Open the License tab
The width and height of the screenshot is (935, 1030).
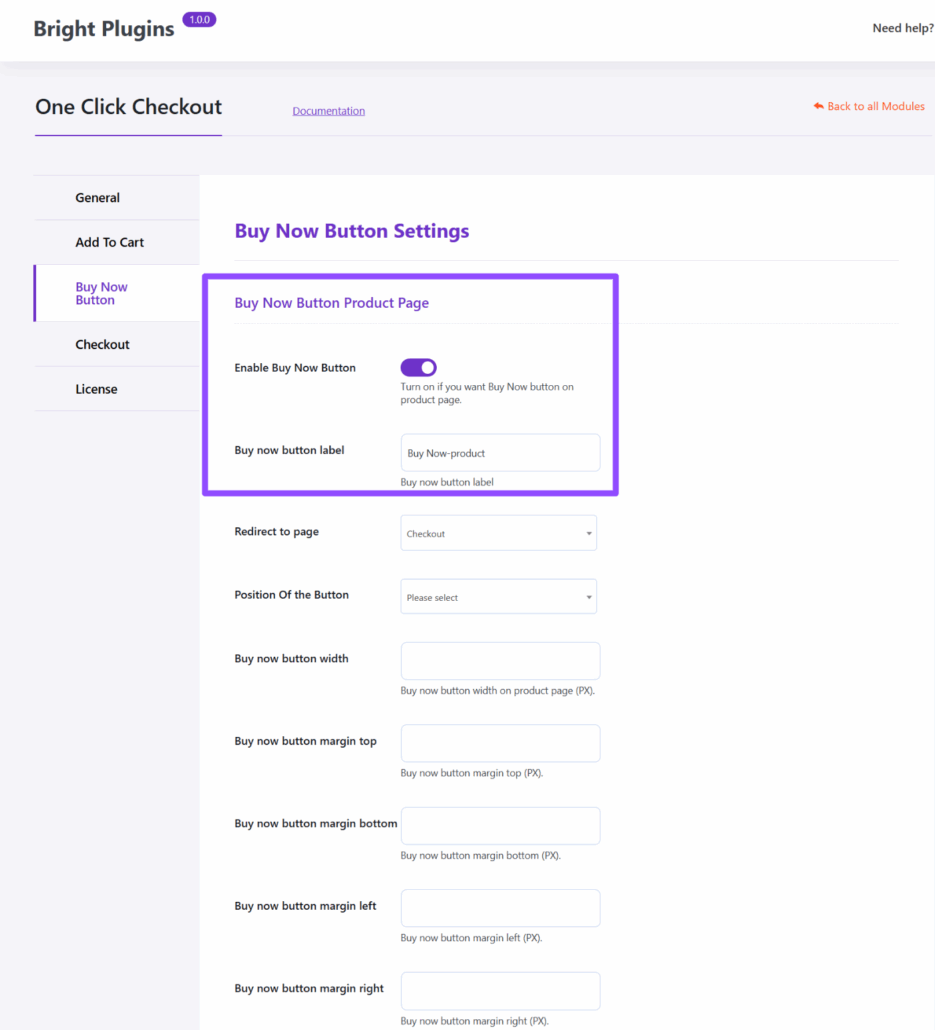point(96,389)
